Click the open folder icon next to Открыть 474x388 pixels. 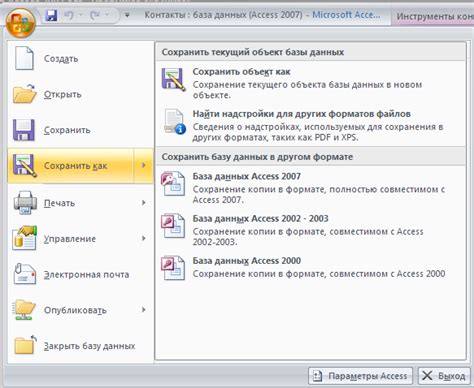pyautogui.click(x=24, y=94)
